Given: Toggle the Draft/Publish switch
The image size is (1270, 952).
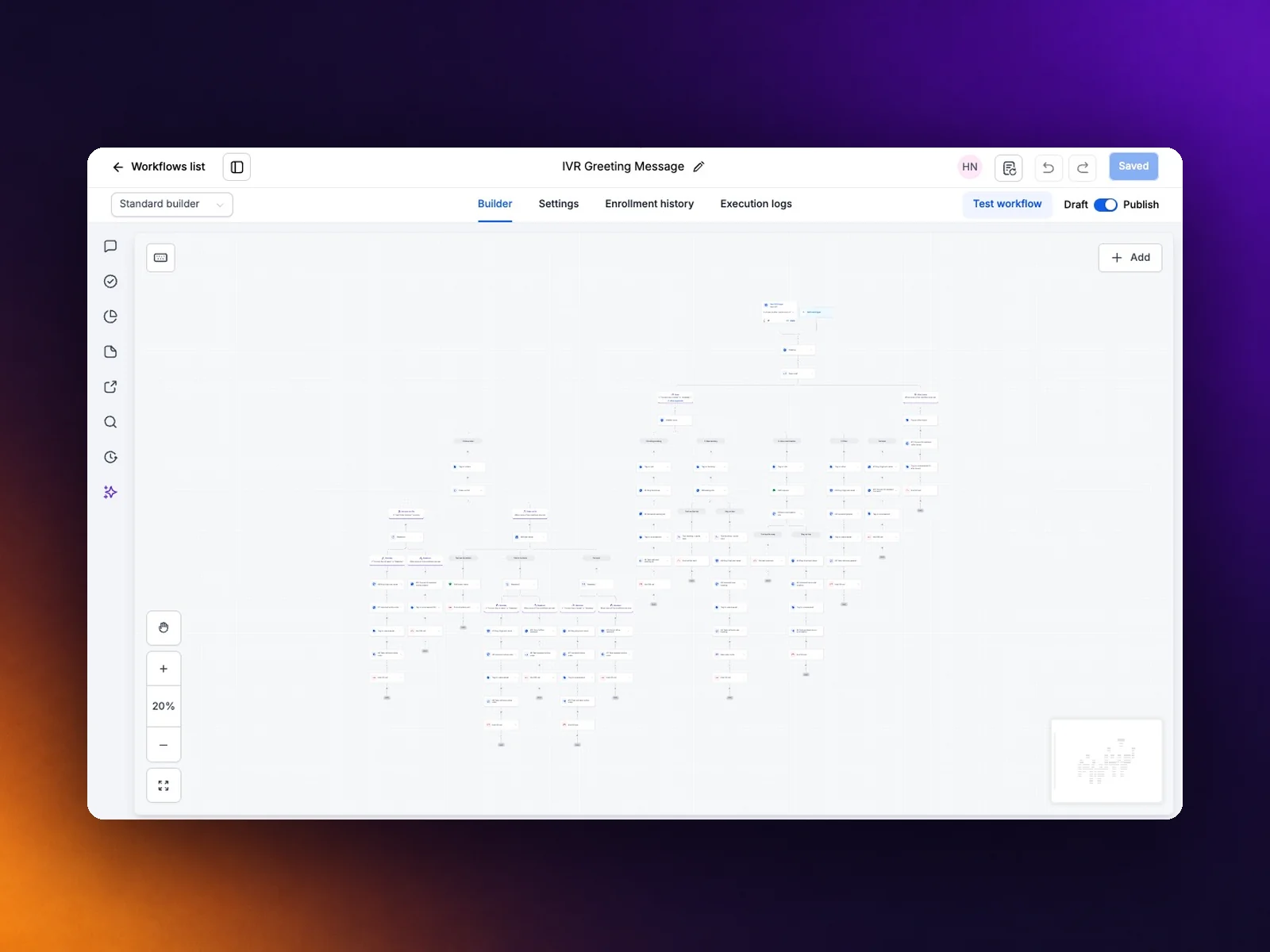Looking at the screenshot, I should 1106,205.
